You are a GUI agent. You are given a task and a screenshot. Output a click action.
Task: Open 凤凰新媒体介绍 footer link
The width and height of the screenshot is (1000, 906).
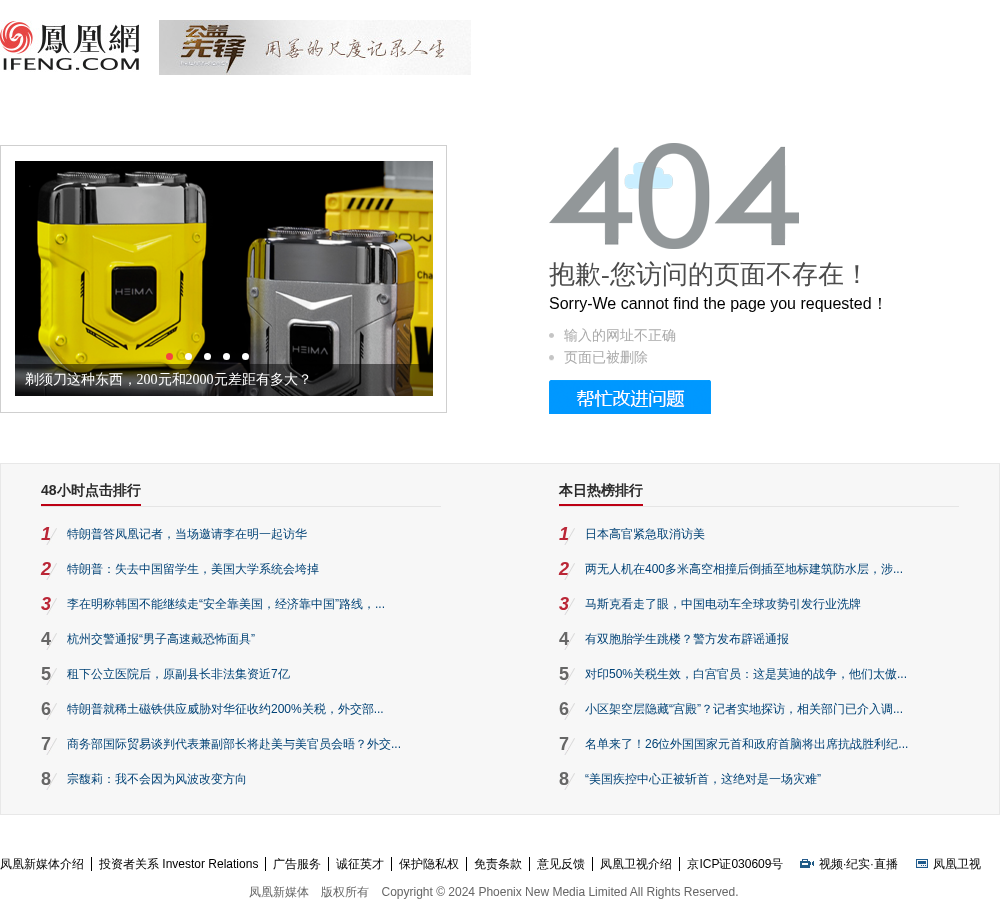click(42, 864)
